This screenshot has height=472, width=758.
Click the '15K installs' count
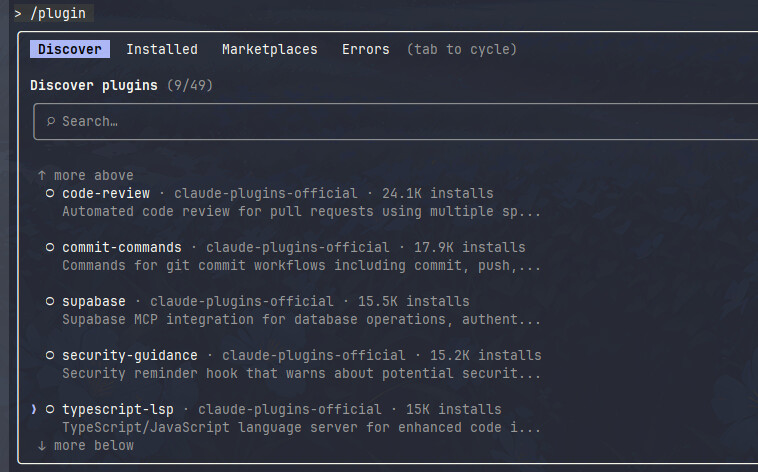(x=453, y=410)
